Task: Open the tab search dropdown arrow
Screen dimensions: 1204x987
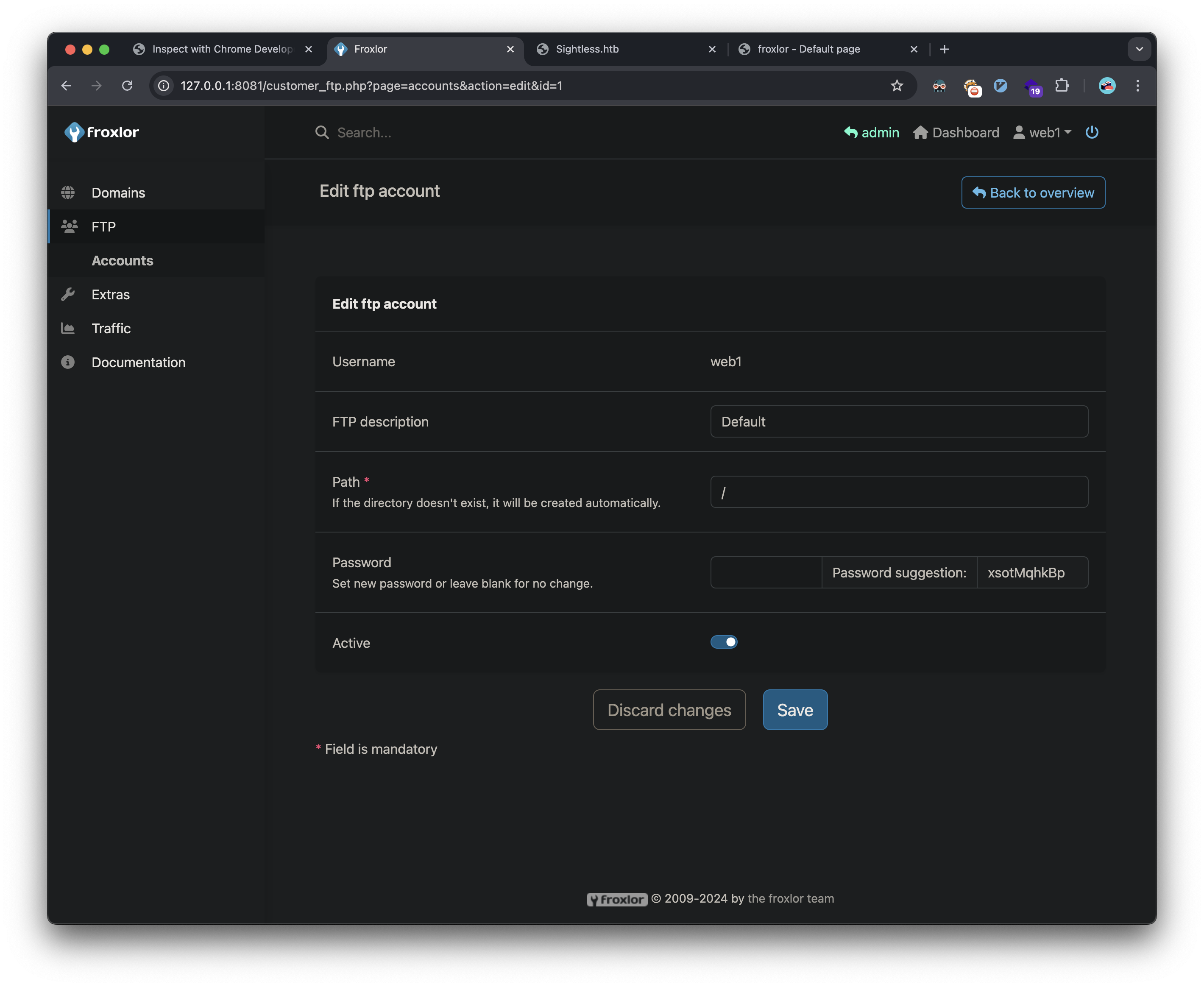Action: coord(1139,50)
